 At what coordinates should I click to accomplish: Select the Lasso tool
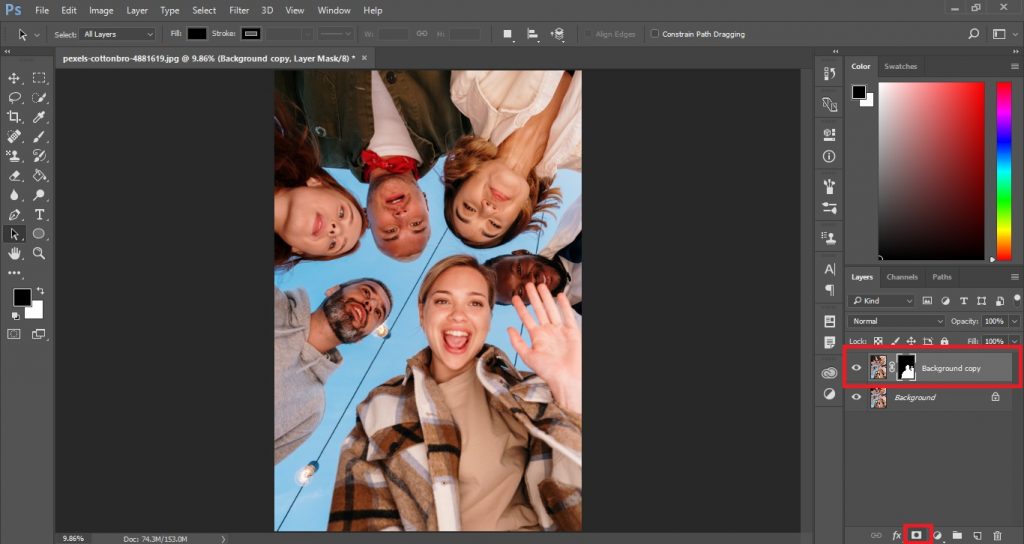(14, 97)
